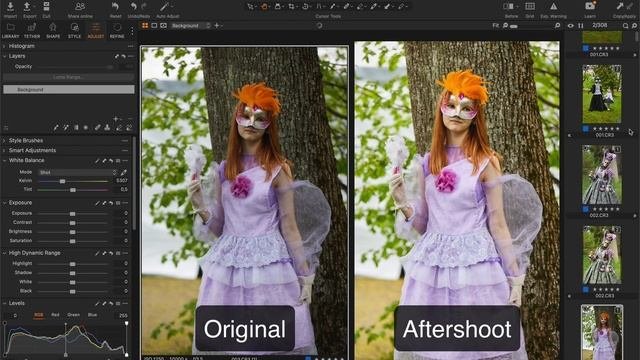The height and width of the screenshot is (360, 640).
Task: Switch to the Library tool tab
Action: (x=11, y=31)
